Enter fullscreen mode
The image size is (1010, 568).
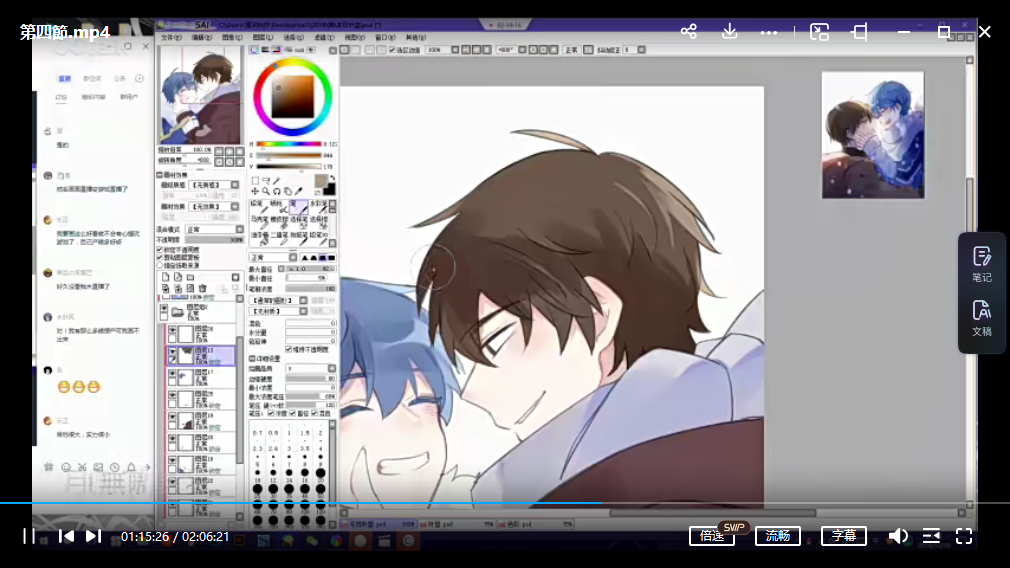click(964, 536)
